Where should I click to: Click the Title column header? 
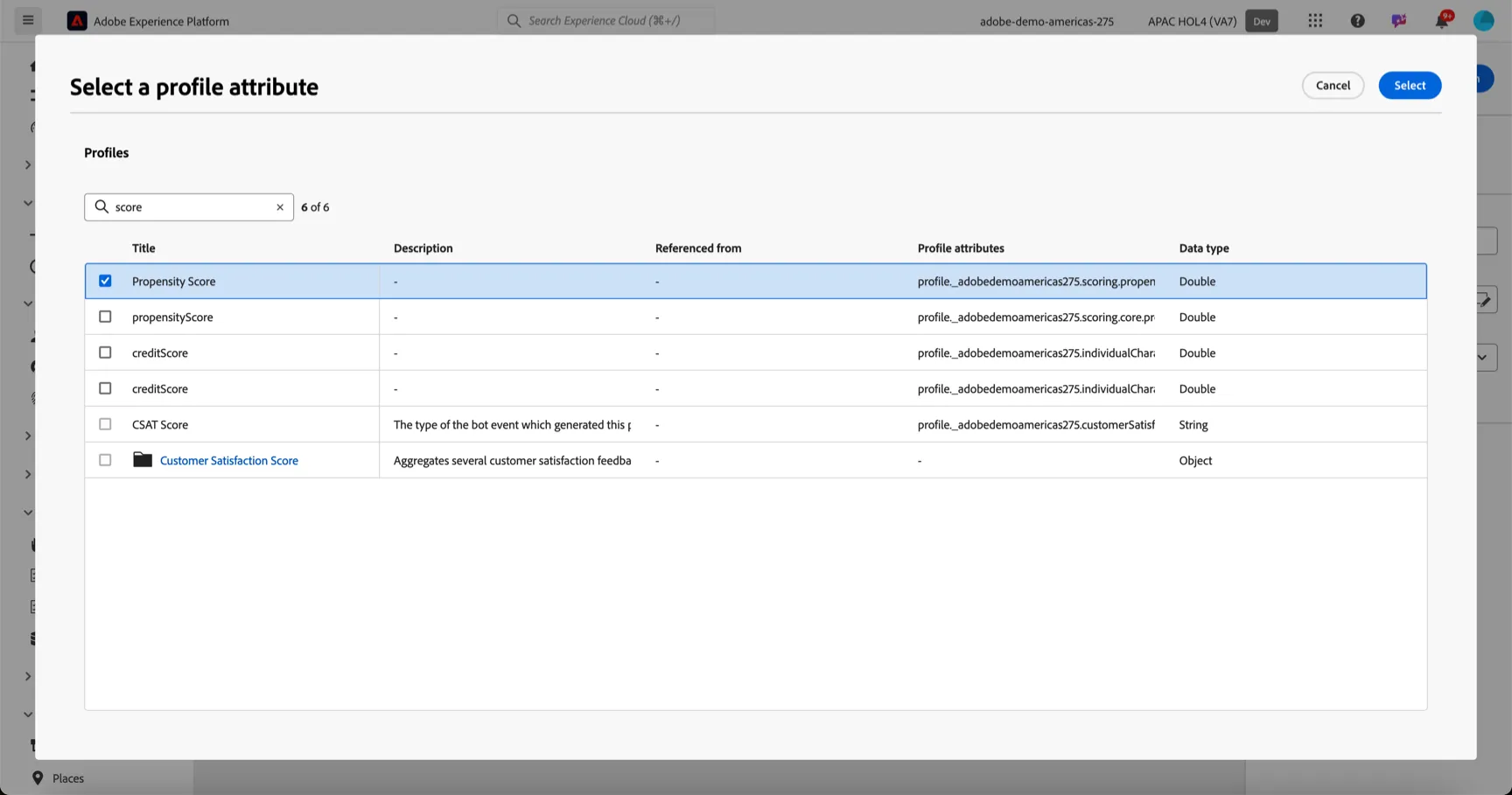coord(143,248)
